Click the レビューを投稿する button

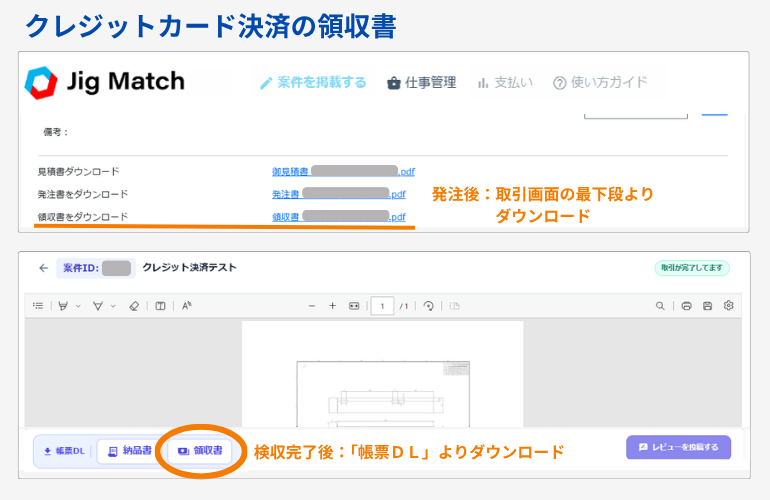(x=679, y=447)
